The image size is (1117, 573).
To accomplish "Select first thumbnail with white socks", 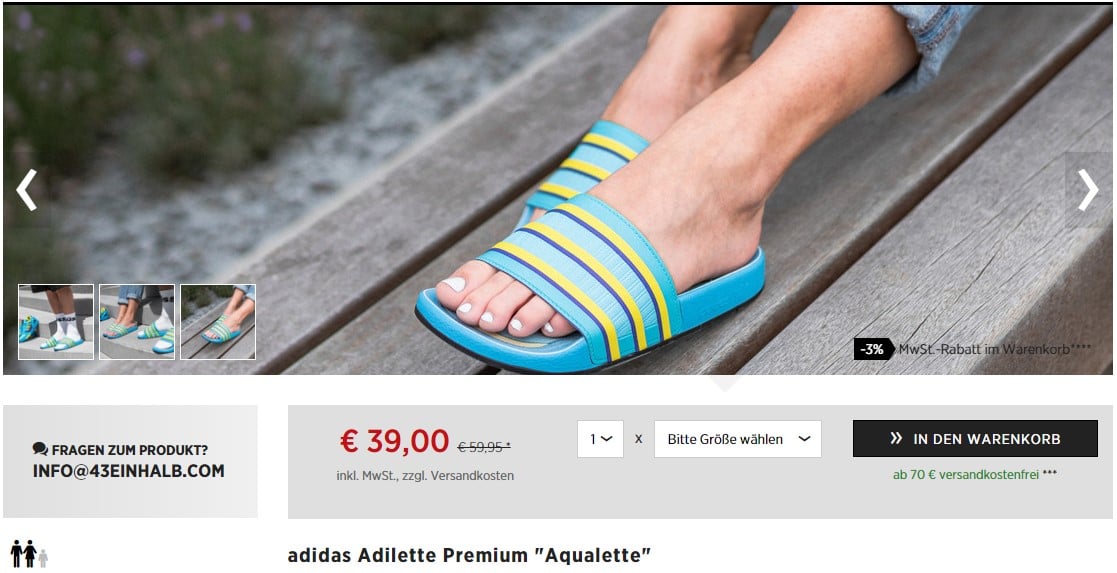I will pyautogui.click(x=56, y=322).
